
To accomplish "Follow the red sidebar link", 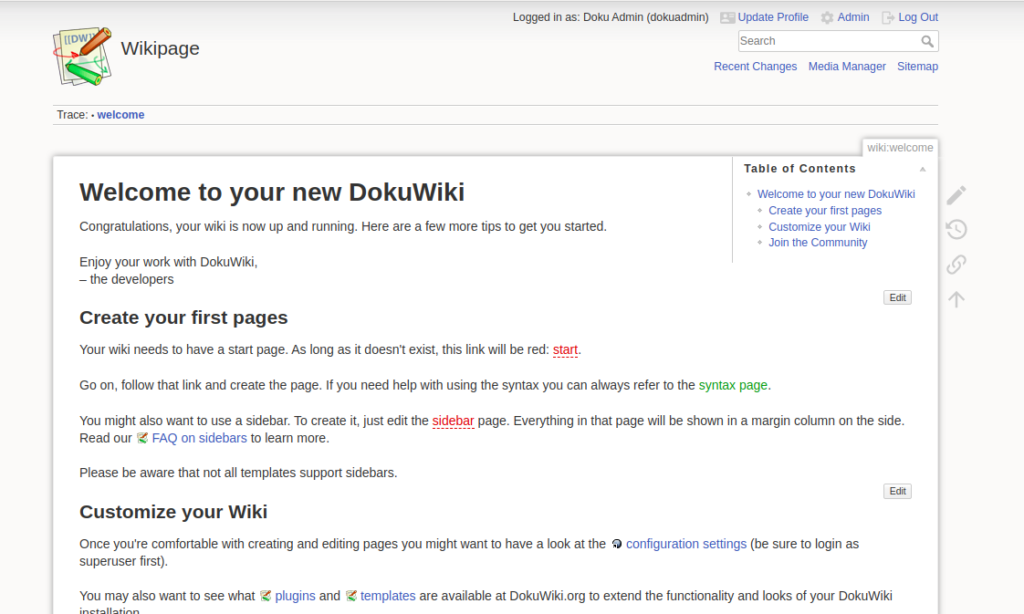I will coord(453,421).
